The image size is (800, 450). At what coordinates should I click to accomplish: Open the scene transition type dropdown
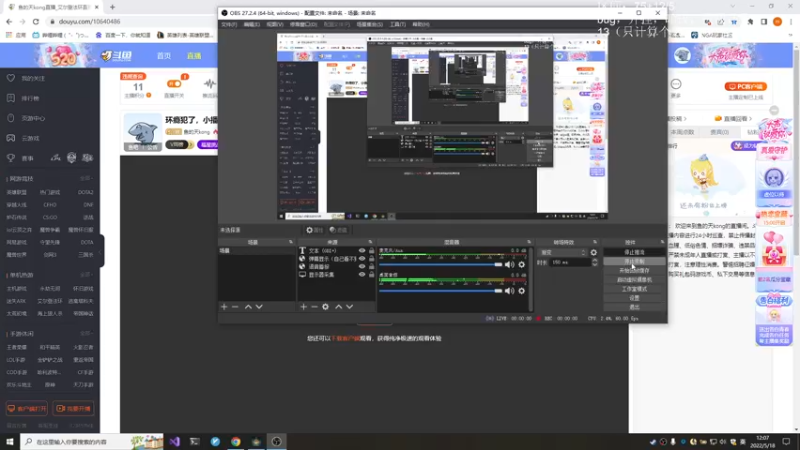(x=563, y=253)
